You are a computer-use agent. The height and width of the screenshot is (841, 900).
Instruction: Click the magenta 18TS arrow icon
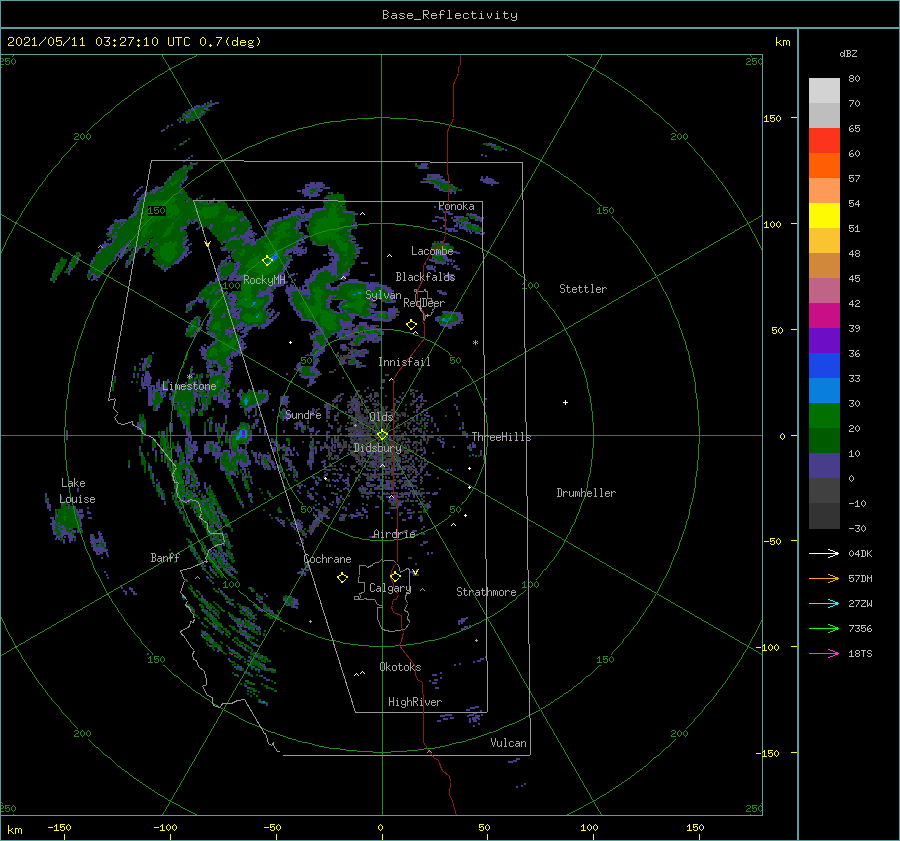[824, 653]
